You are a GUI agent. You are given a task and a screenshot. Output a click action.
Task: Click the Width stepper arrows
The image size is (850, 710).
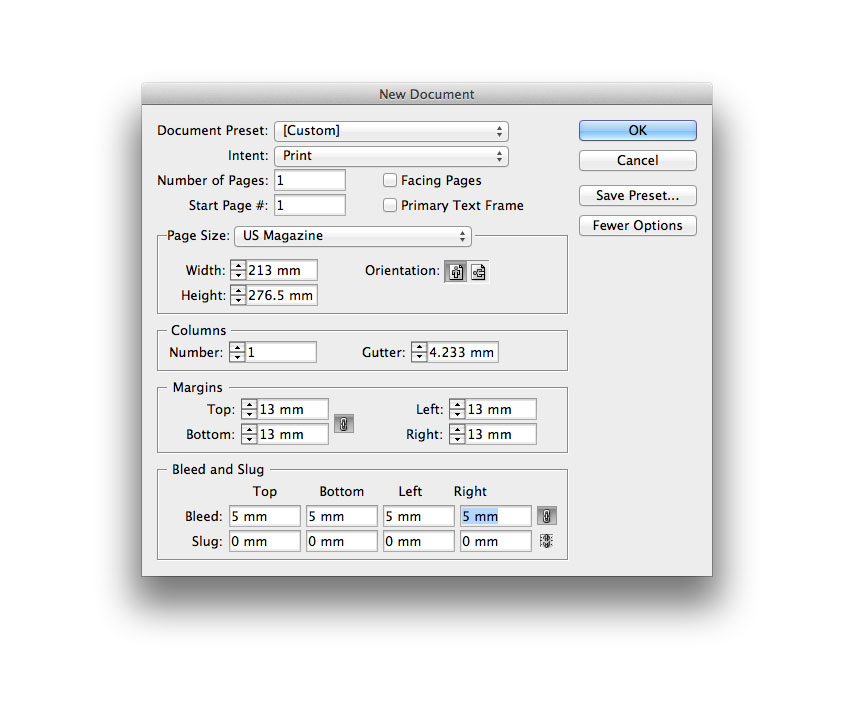pos(238,270)
